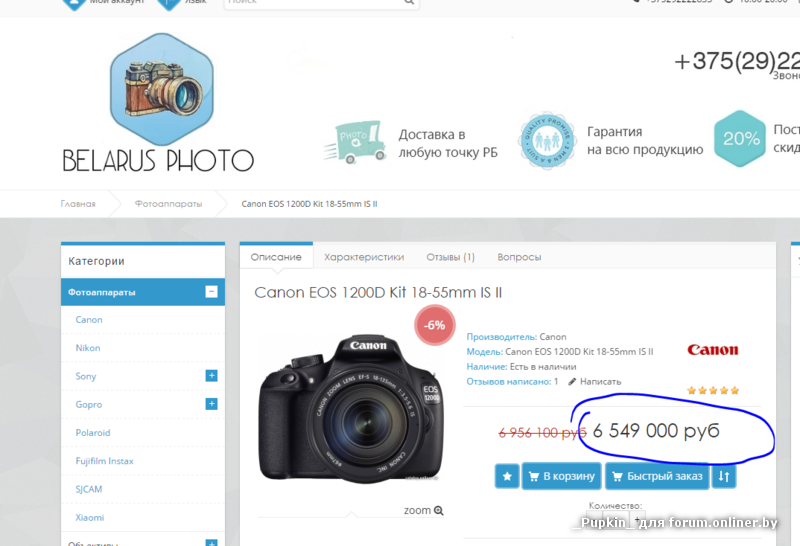Add to wishlist with star button
Image resolution: width=800 pixels, height=546 pixels.
507,476
